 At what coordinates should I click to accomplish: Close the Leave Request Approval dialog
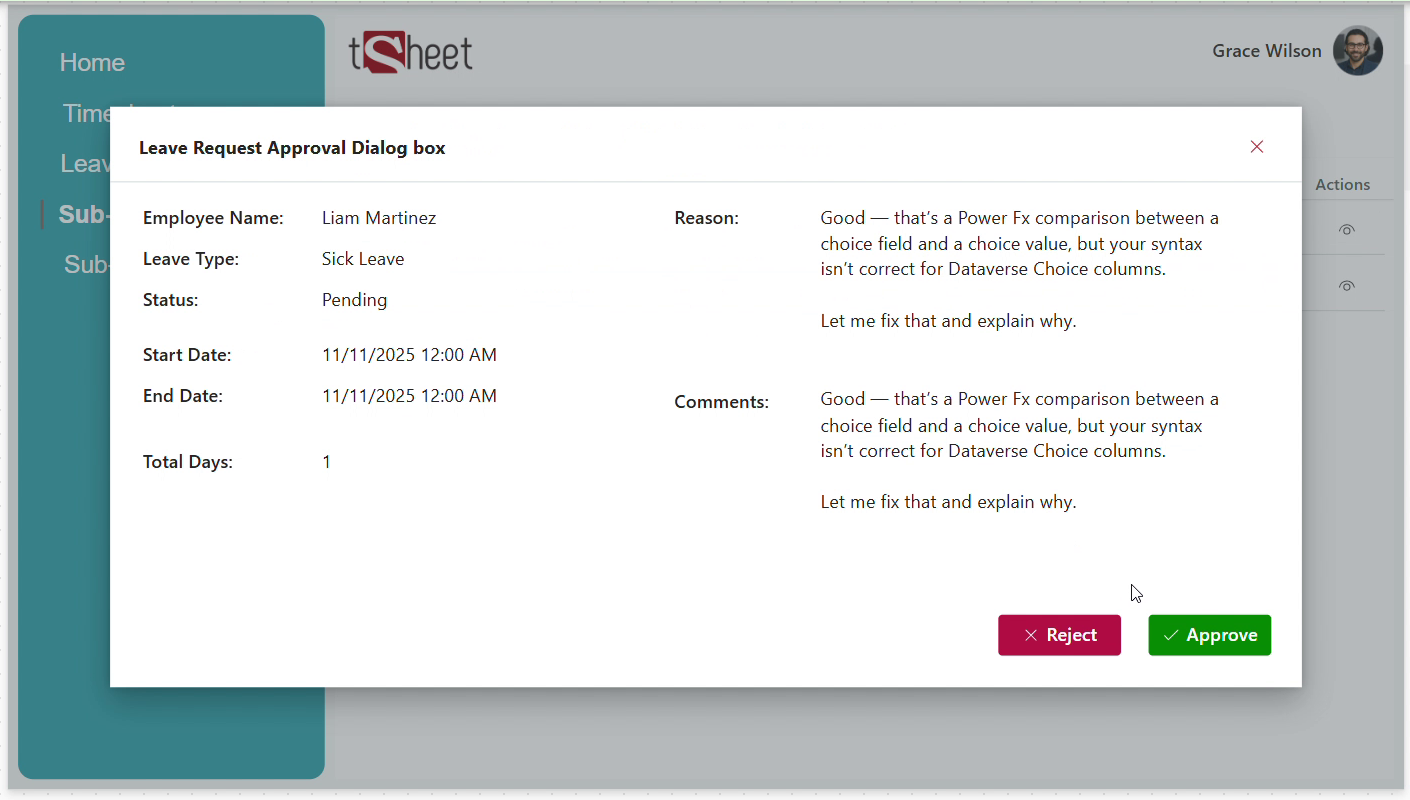[x=1257, y=147]
